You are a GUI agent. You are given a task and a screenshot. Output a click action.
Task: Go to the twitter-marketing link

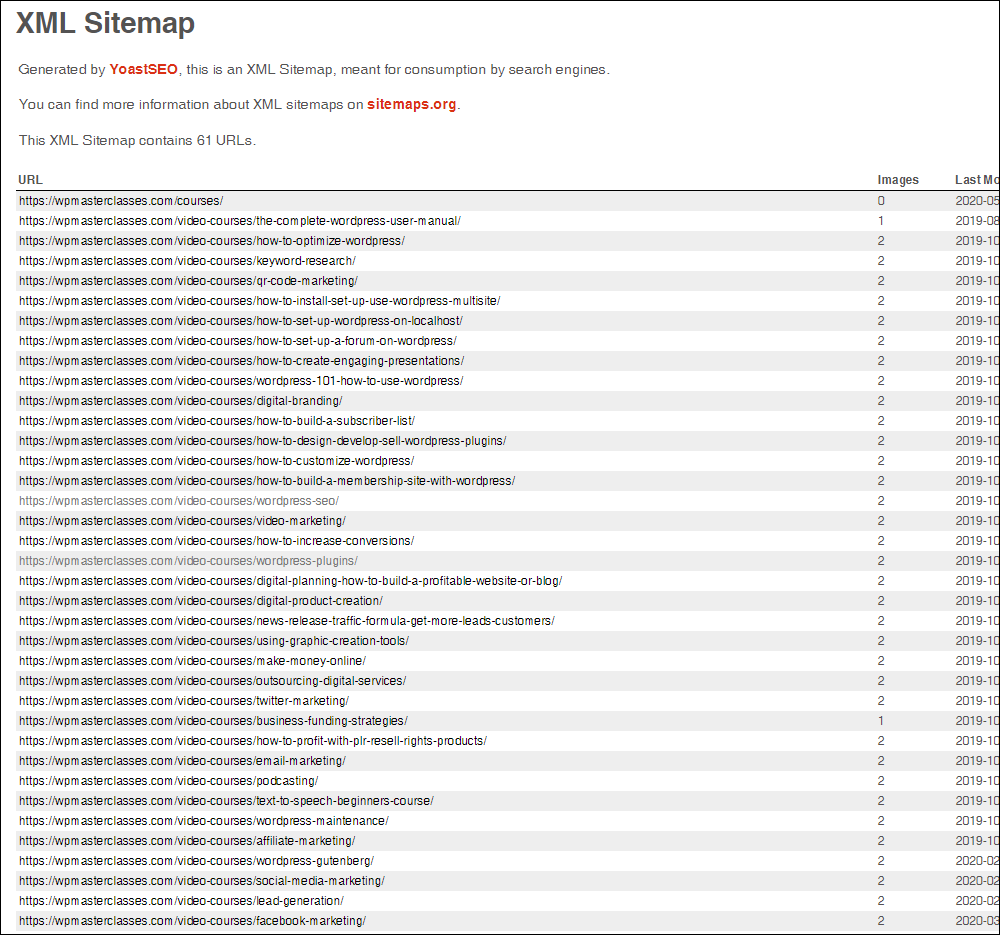point(184,701)
